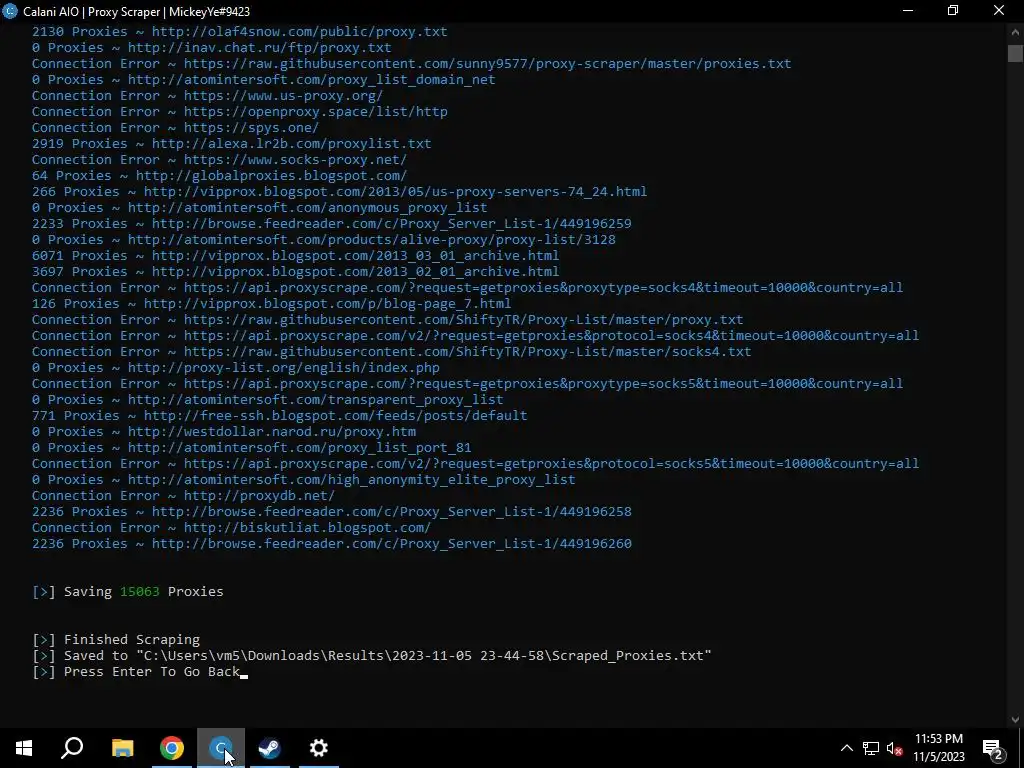The width and height of the screenshot is (1024, 768).
Task: Click the "2233 Proxies" feedreader 449196259 line
Action: coord(332,223)
